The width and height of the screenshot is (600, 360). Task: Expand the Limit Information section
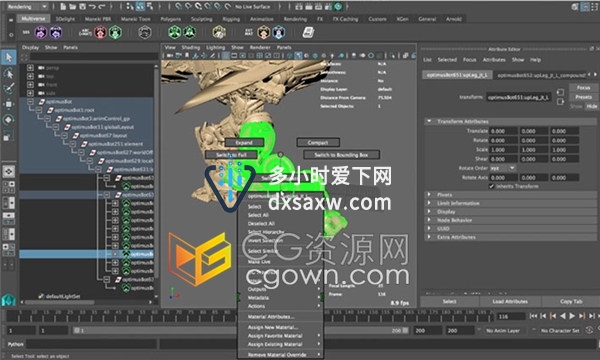[x=429, y=203]
